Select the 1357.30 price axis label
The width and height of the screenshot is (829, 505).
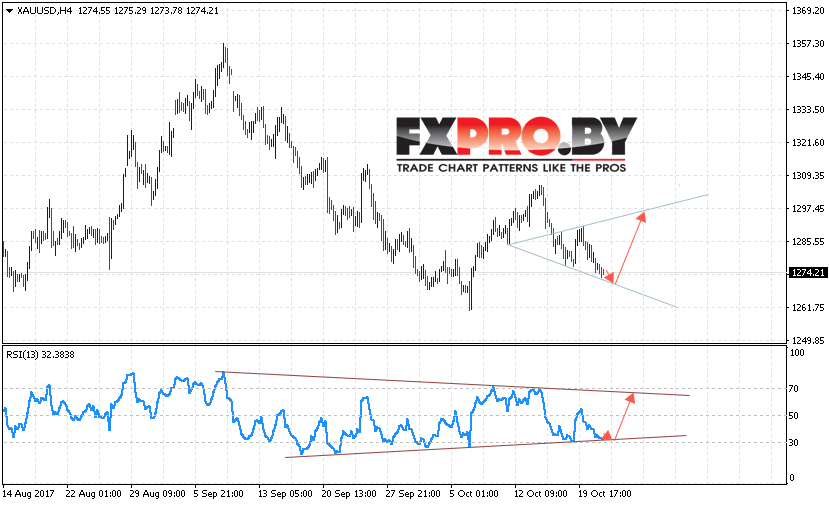(808, 44)
